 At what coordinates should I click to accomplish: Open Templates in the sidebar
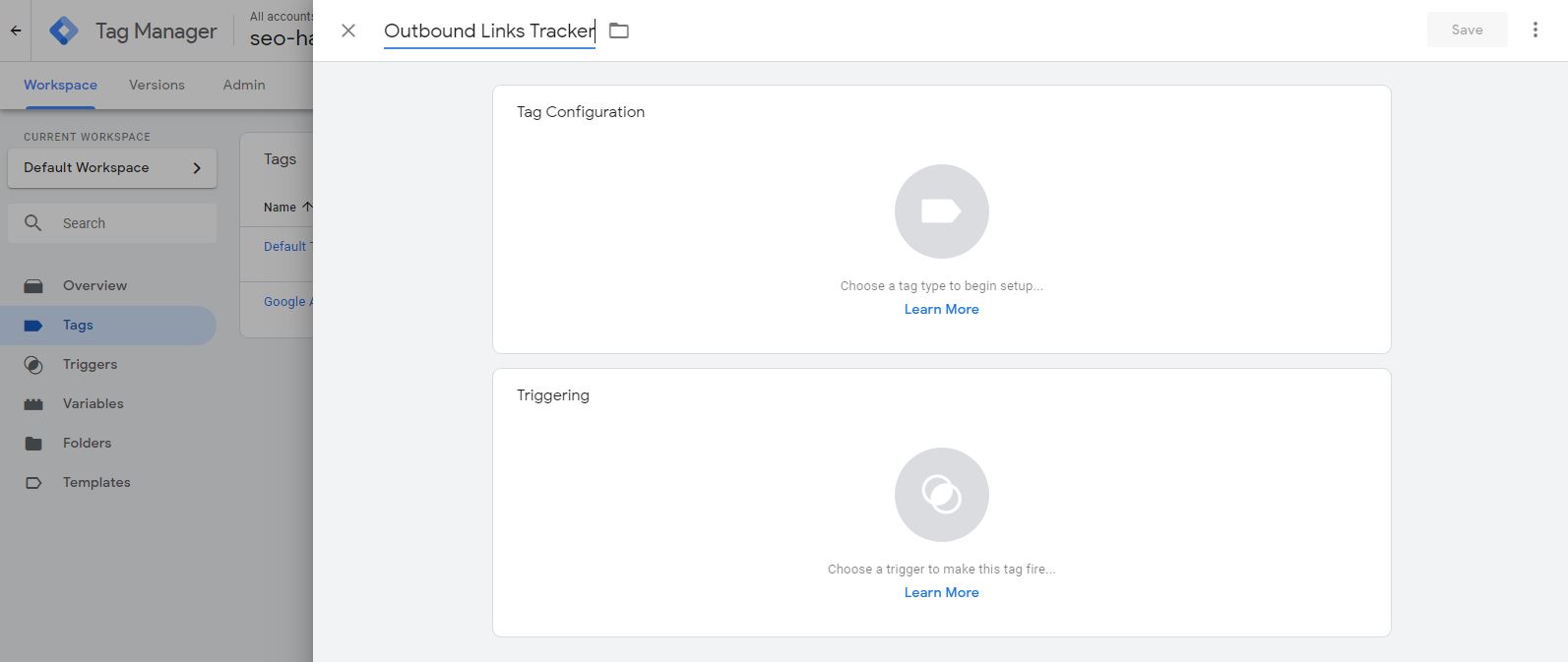pyautogui.click(x=96, y=482)
